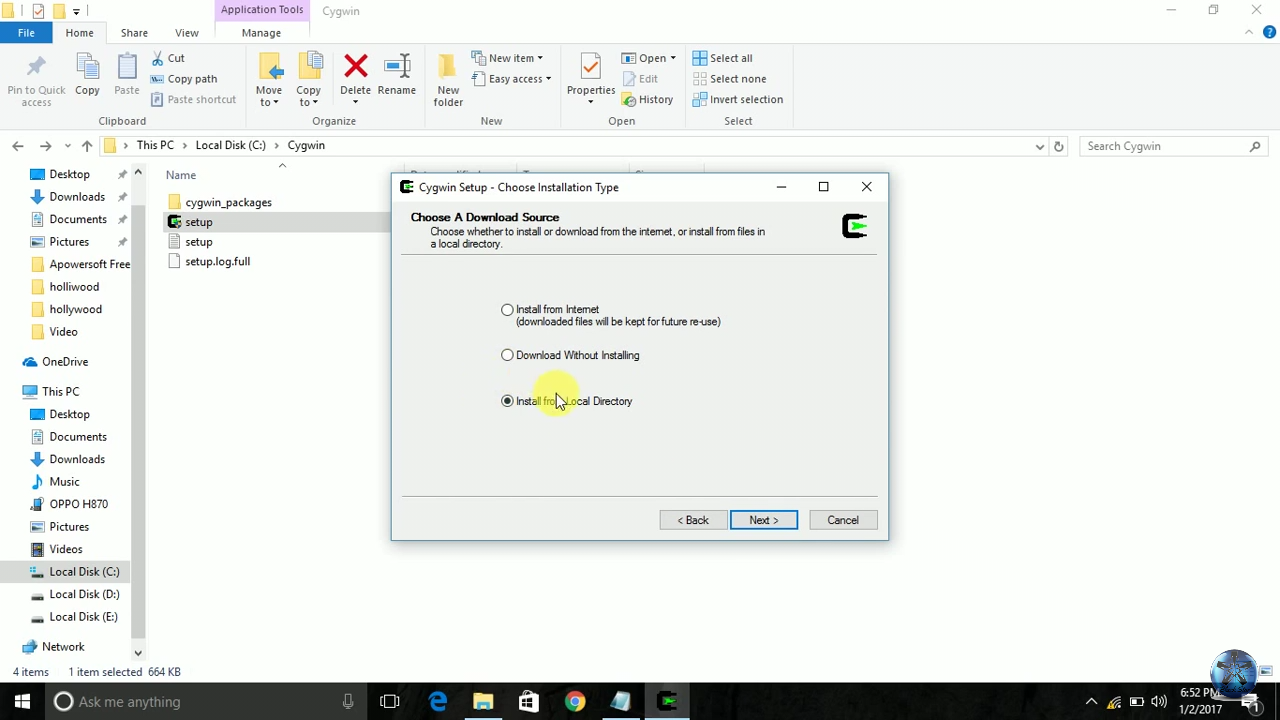Open the Properties icon in the ribbon
Viewport: 1280px width, 720px height.
(x=591, y=76)
